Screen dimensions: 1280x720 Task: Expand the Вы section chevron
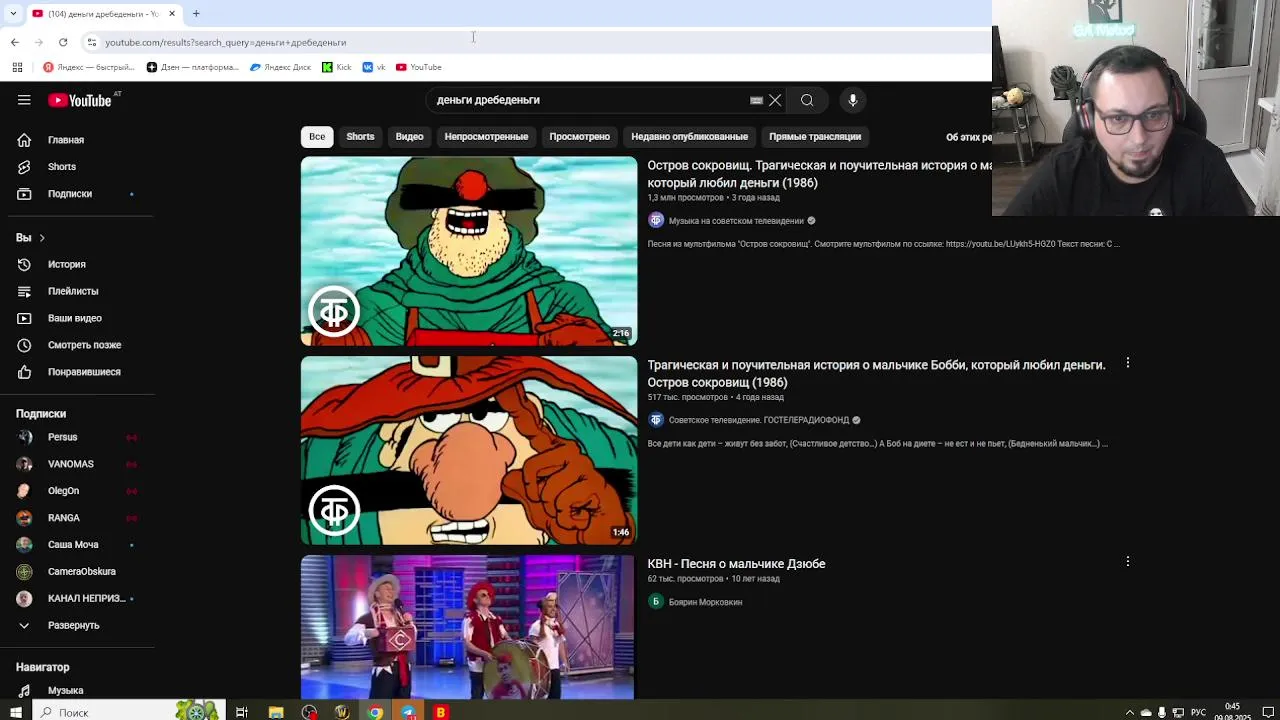click(42, 238)
